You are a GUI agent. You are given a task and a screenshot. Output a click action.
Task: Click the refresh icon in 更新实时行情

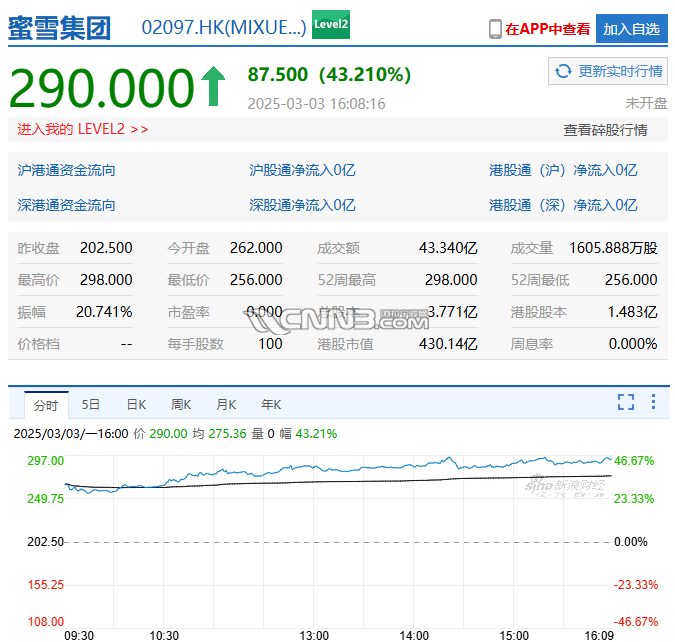563,71
